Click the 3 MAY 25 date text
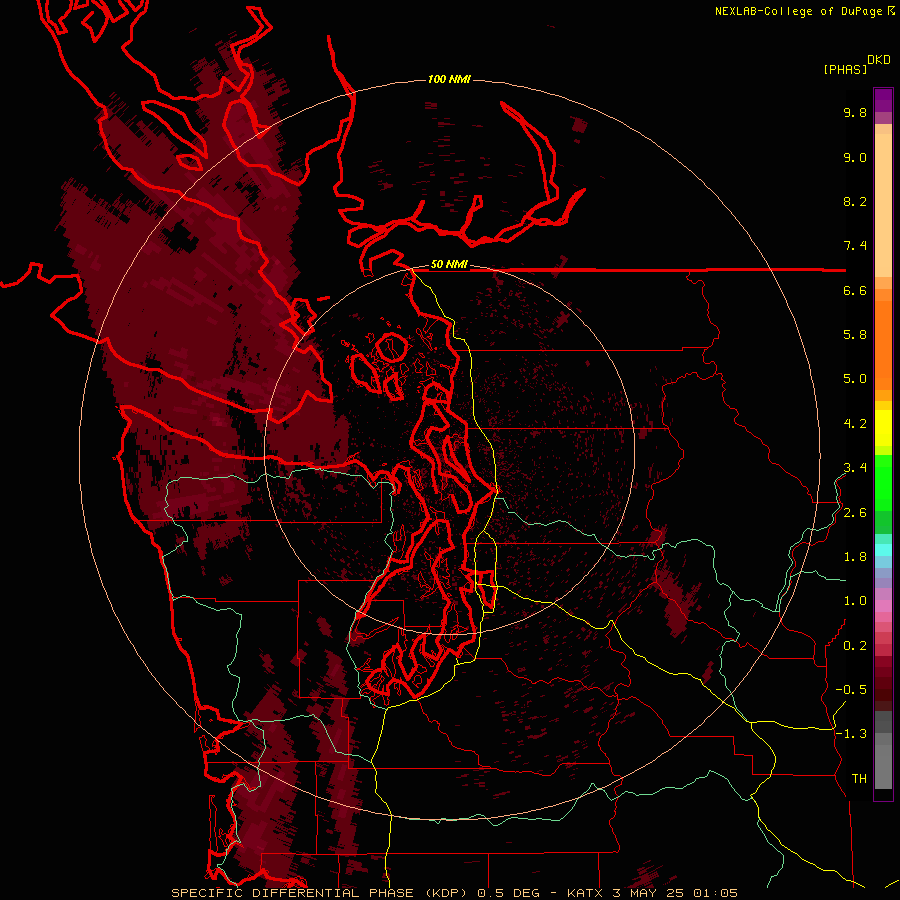The image size is (900, 900). 647,893
